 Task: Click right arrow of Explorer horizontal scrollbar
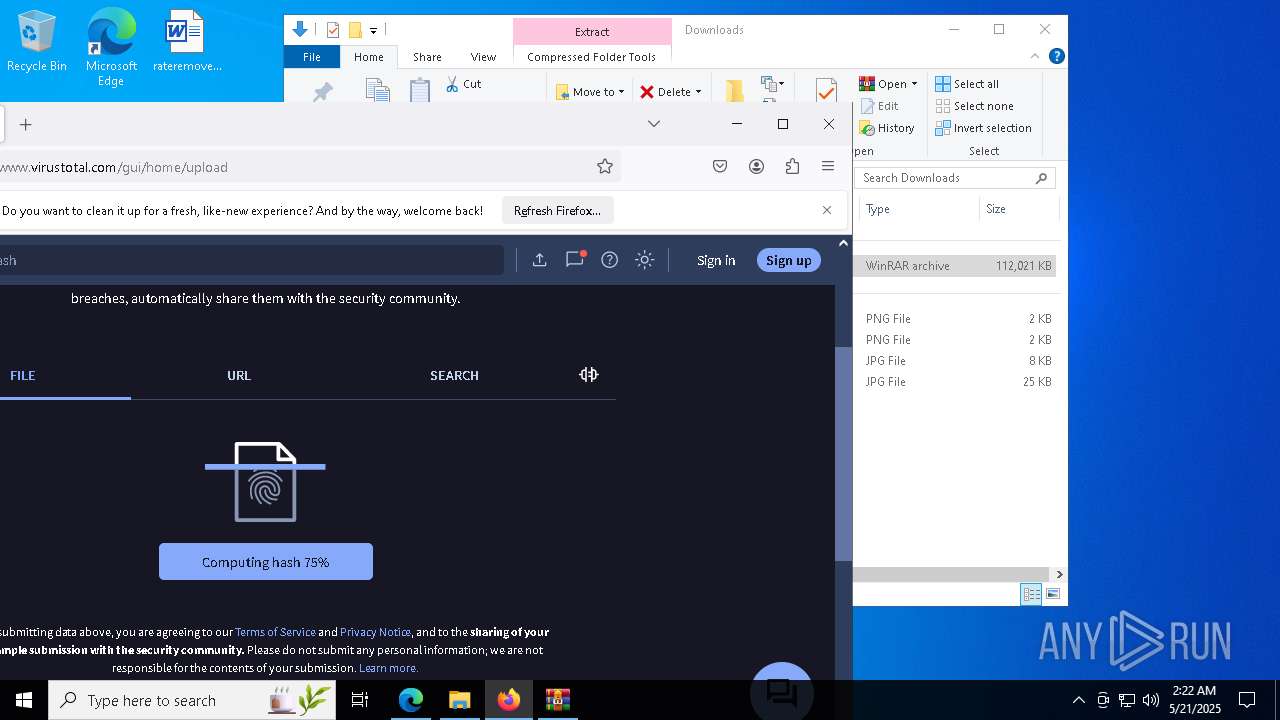1059,575
